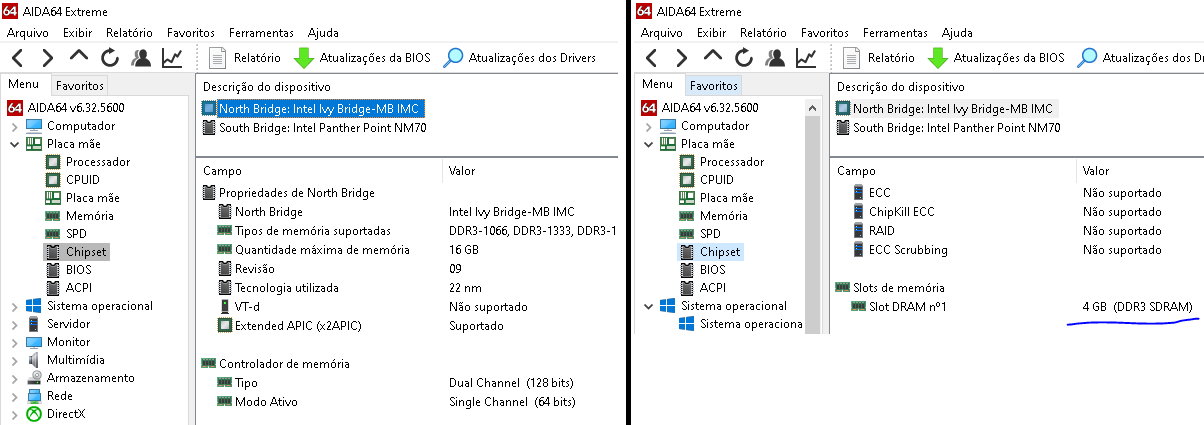Screen dimensions: 1204x425
Task: Open Ferramentas menu in left window
Action: point(262,33)
